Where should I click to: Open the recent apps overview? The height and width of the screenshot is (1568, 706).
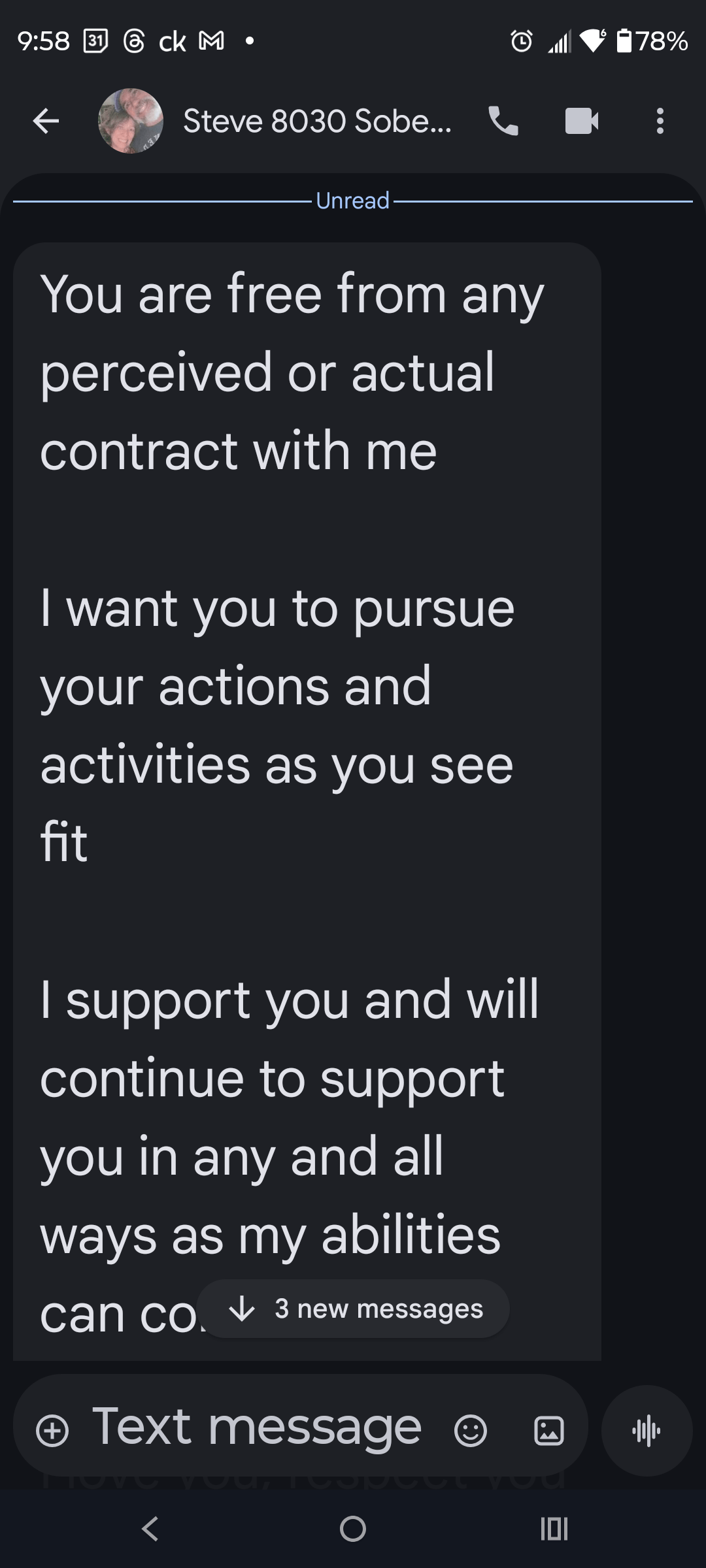click(554, 1529)
